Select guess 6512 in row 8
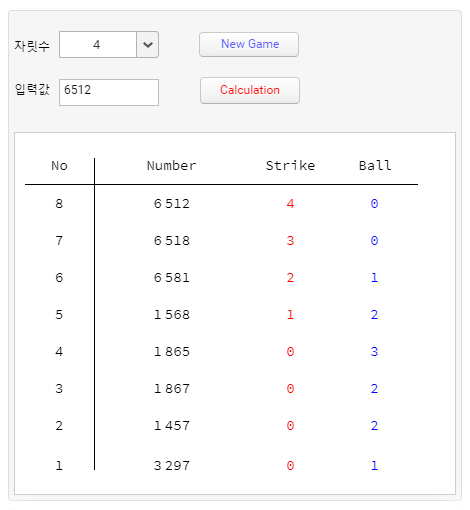Image resolution: width=470 pixels, height=510 pixels. 172,204
